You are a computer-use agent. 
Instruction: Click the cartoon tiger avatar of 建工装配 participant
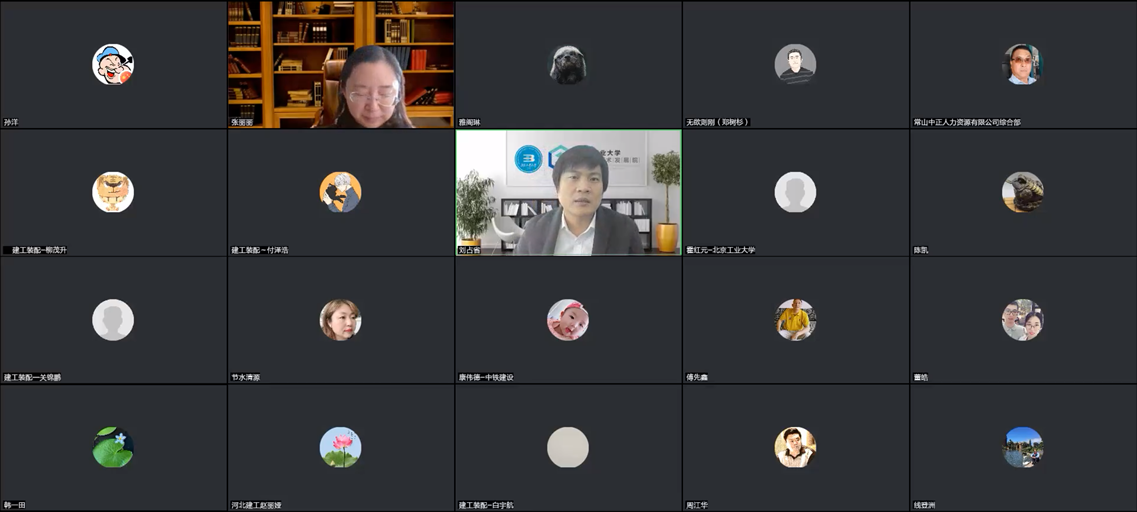click(x=113, y=192)
